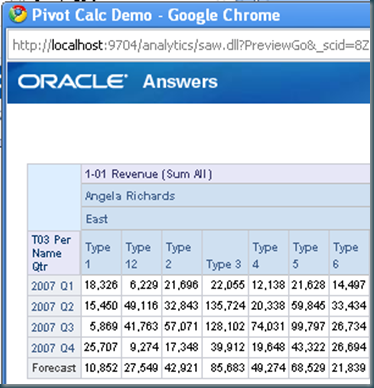Click the value 49,116 in 2007 Q2
374x388 pixels.
tap(141, 306)
